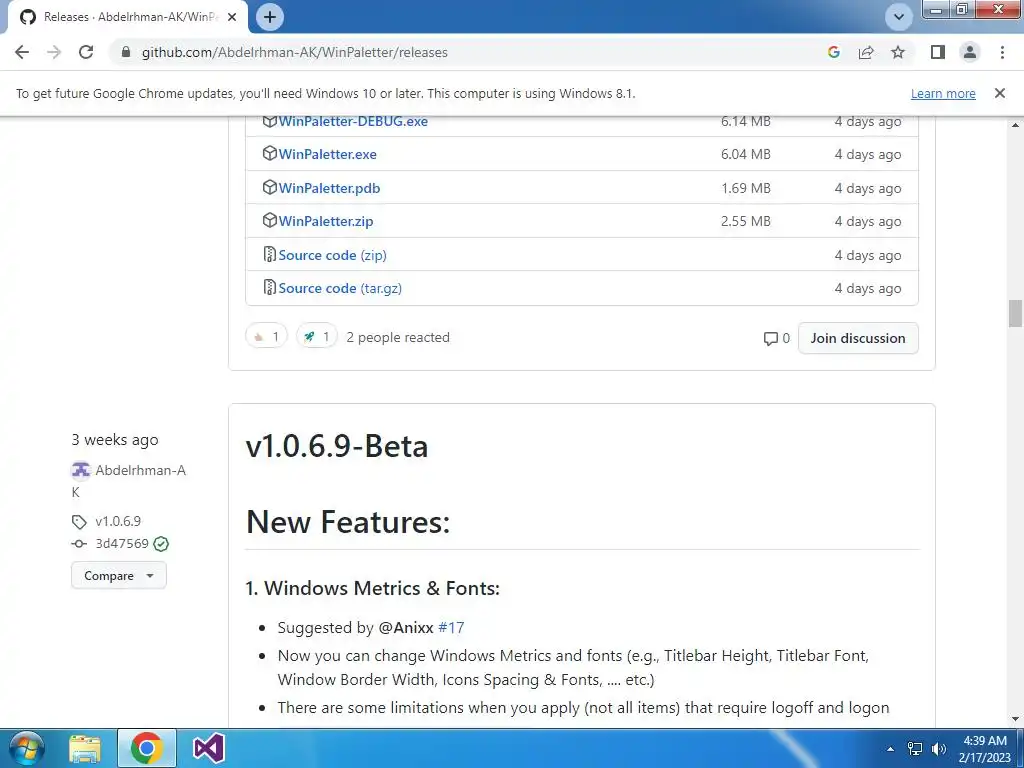Reload the current page
The image size is (1024, 768).
[x=86, y=52]
